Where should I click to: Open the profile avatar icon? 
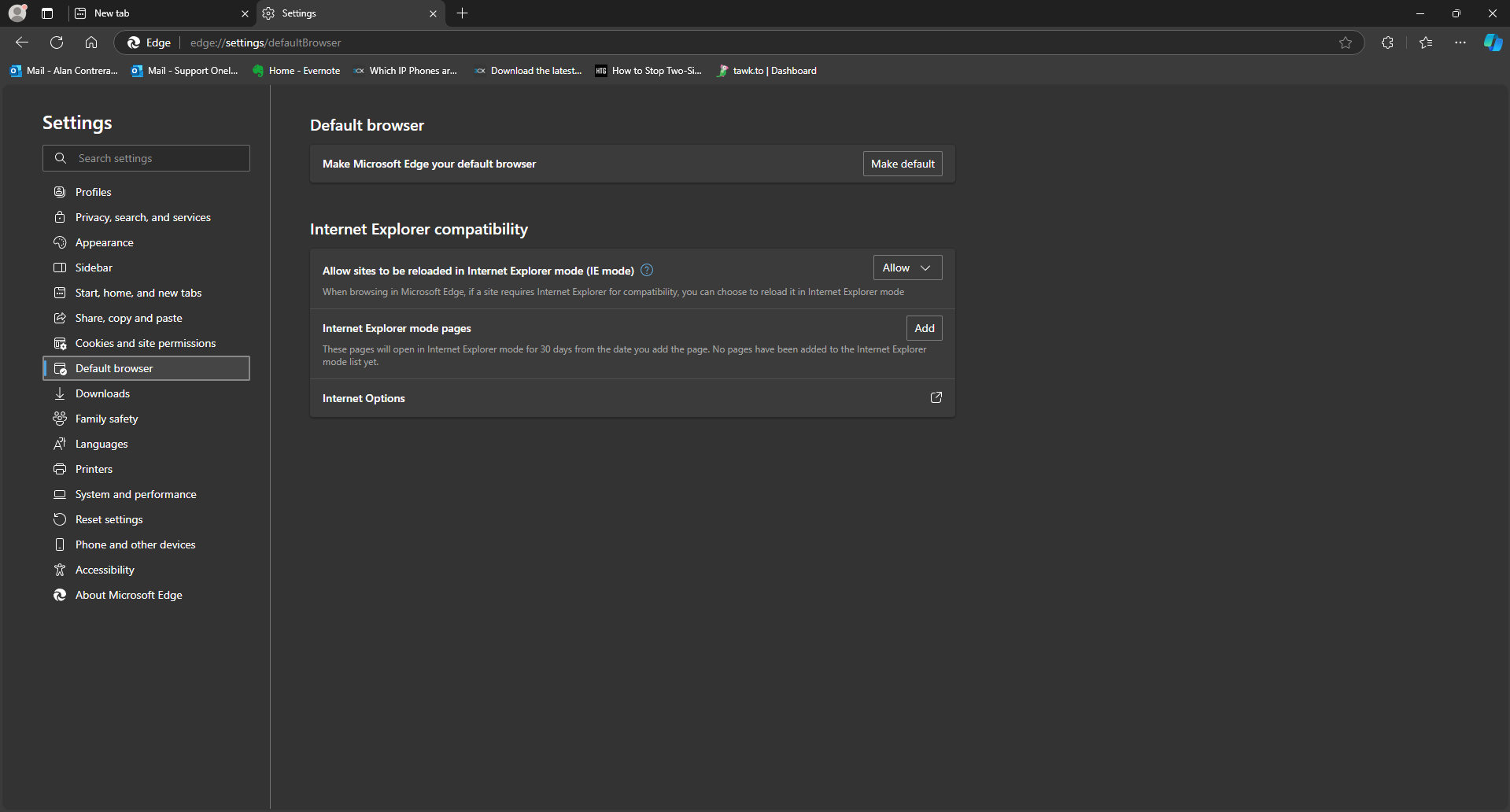(x=17, y=13)
